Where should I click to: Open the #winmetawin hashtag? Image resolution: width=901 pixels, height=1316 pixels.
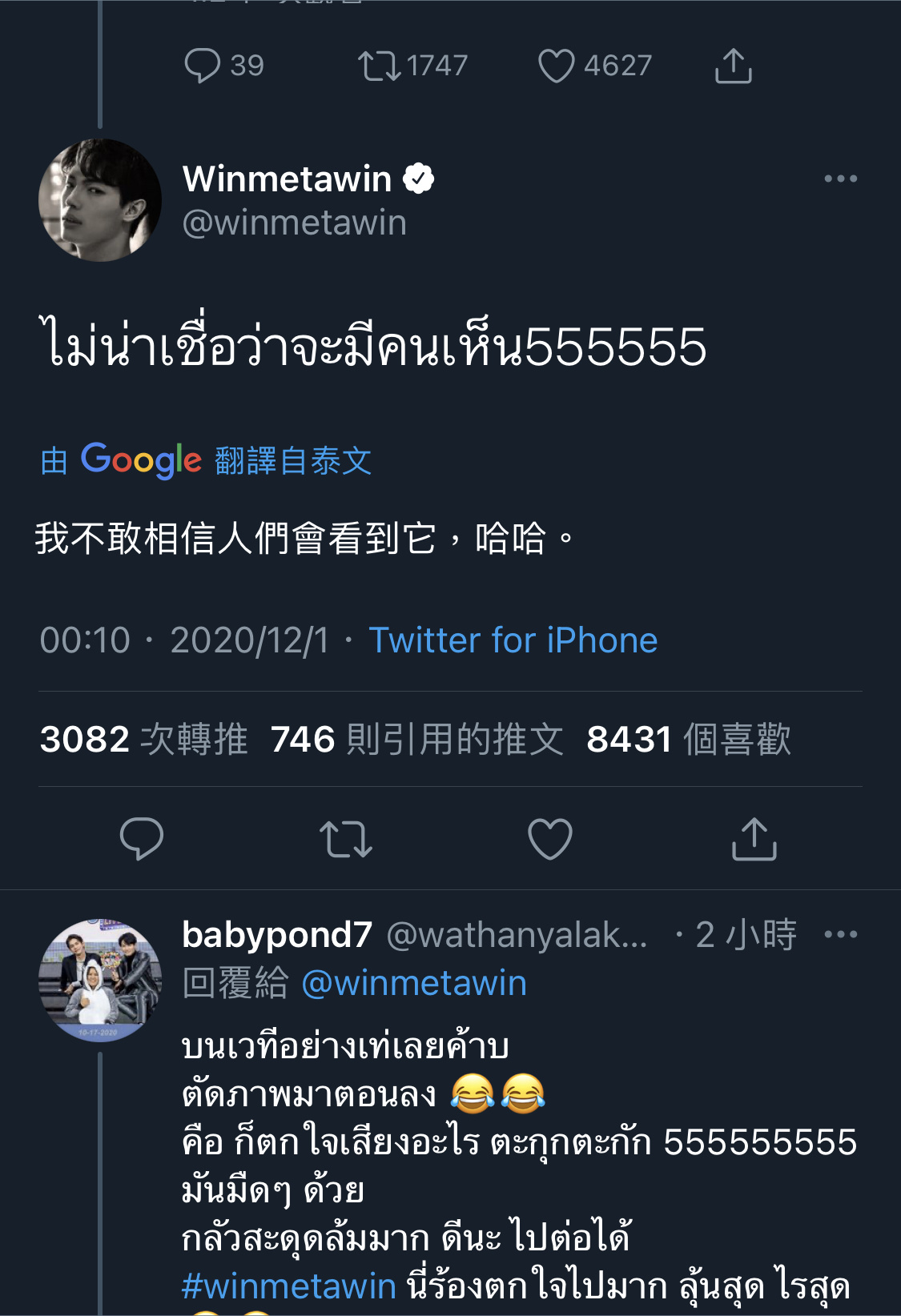(289, 1286)
